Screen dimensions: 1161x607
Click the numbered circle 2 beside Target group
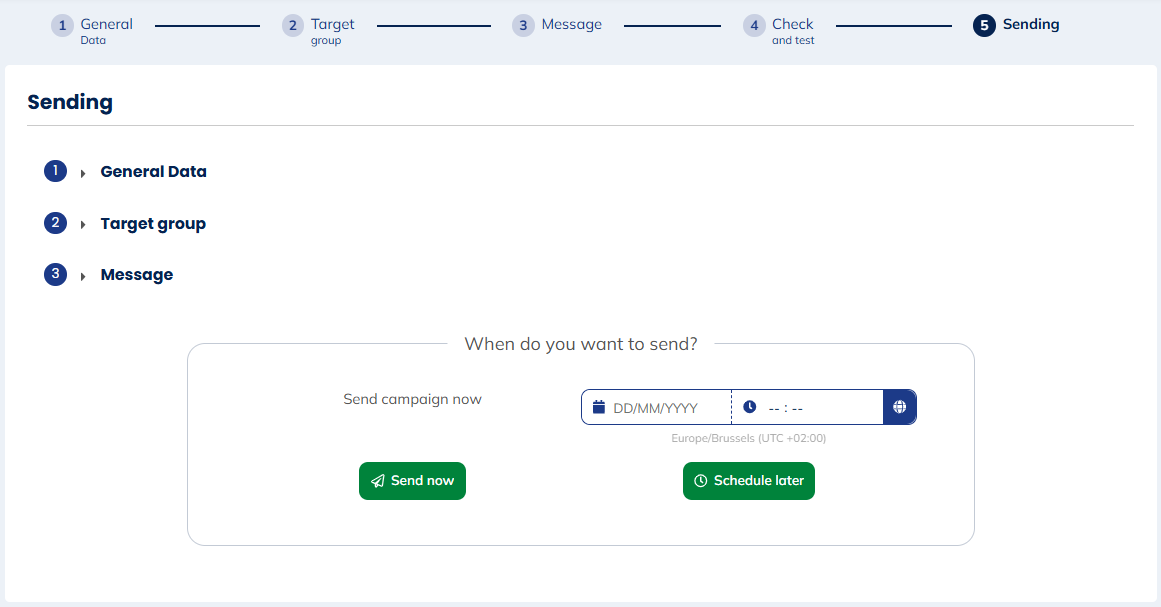(55, 223)
